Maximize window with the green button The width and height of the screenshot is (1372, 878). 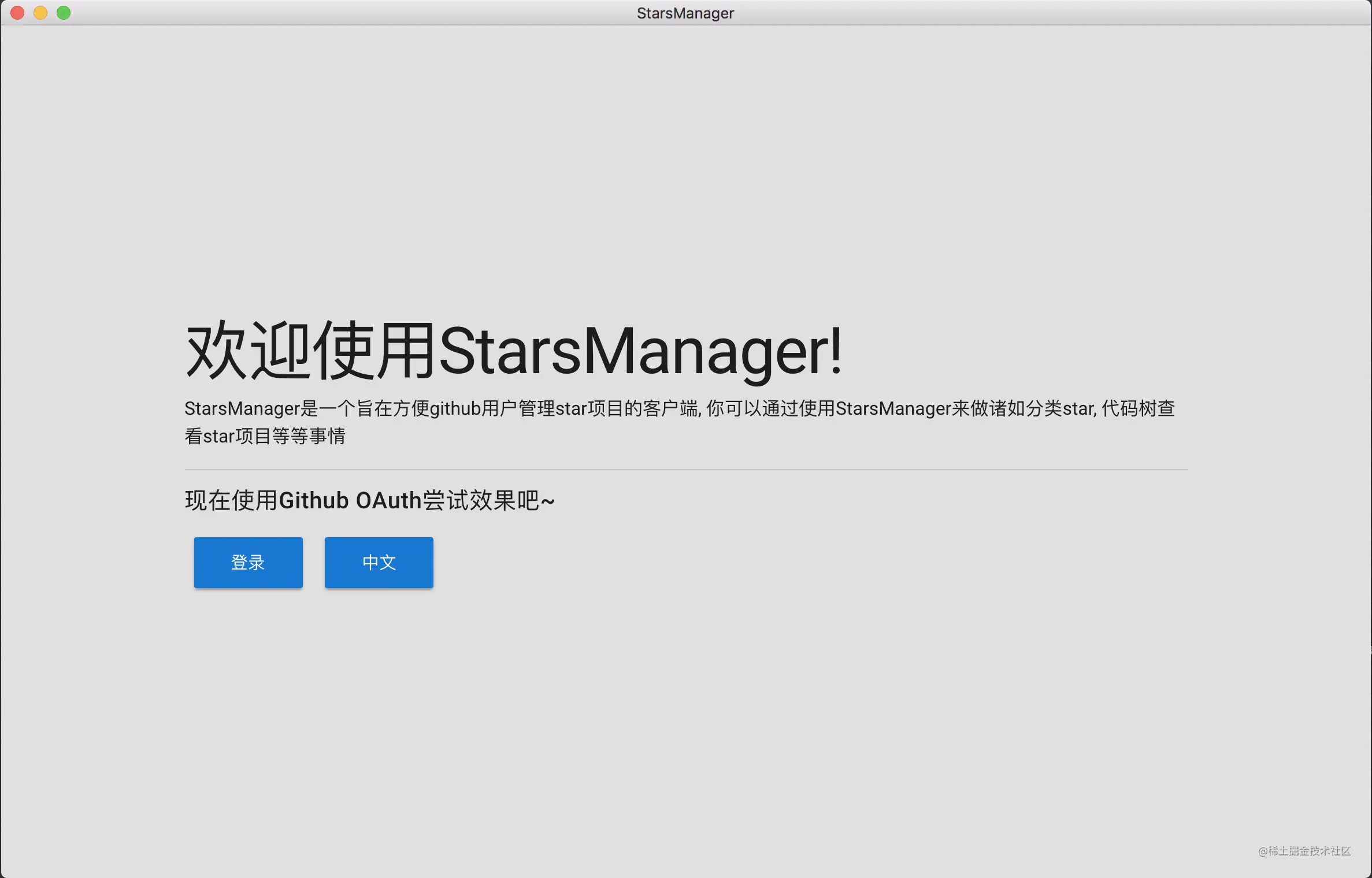coord(64,13)
